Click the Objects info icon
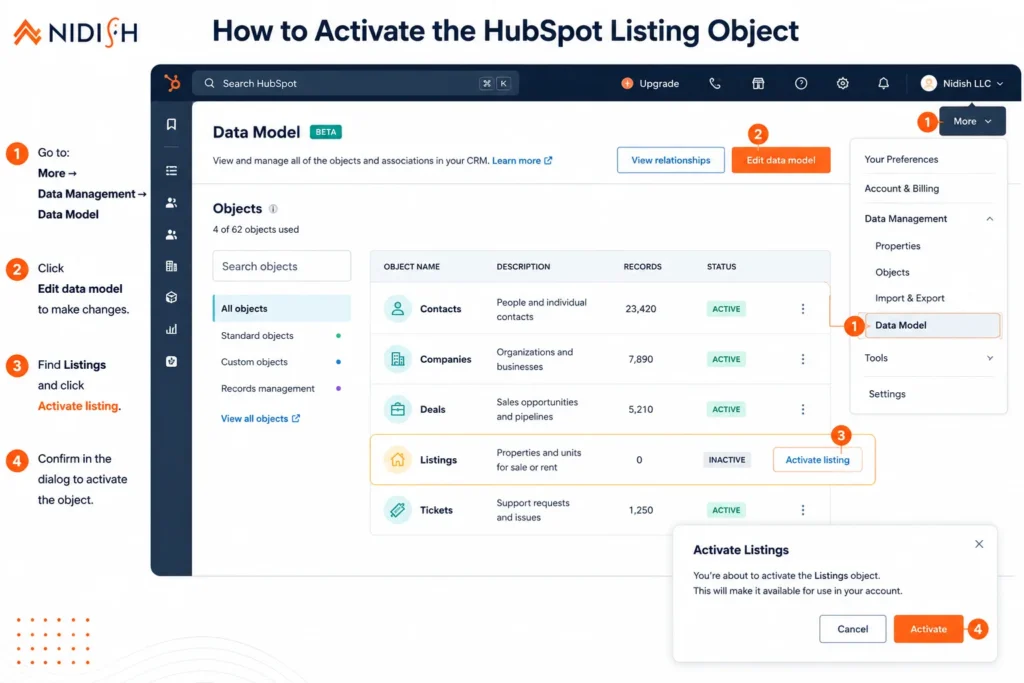Screen dimensions: 1024x683 [x=273, y=209]
